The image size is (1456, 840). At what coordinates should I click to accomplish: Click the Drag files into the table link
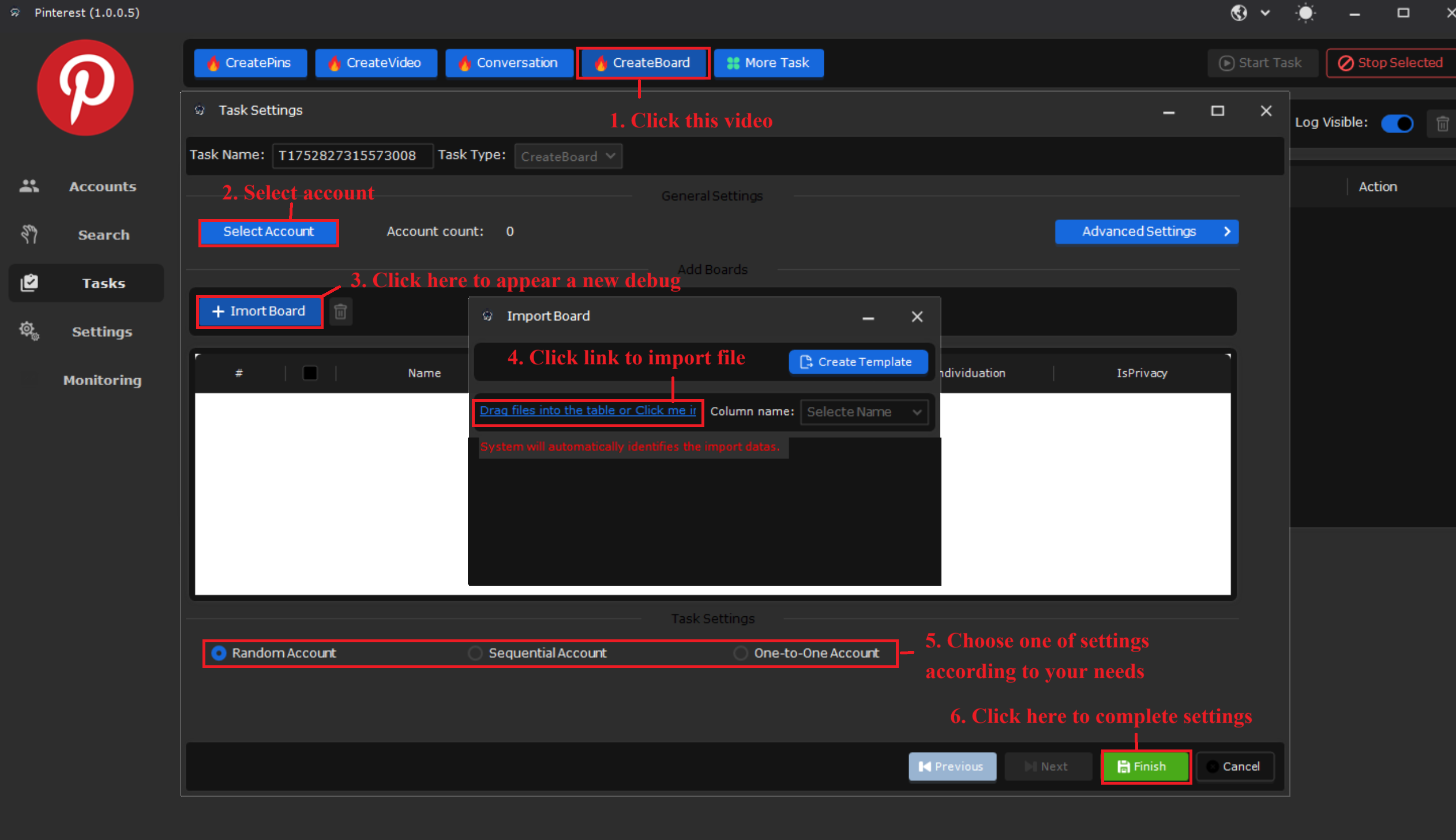click(x=587, y=410)
